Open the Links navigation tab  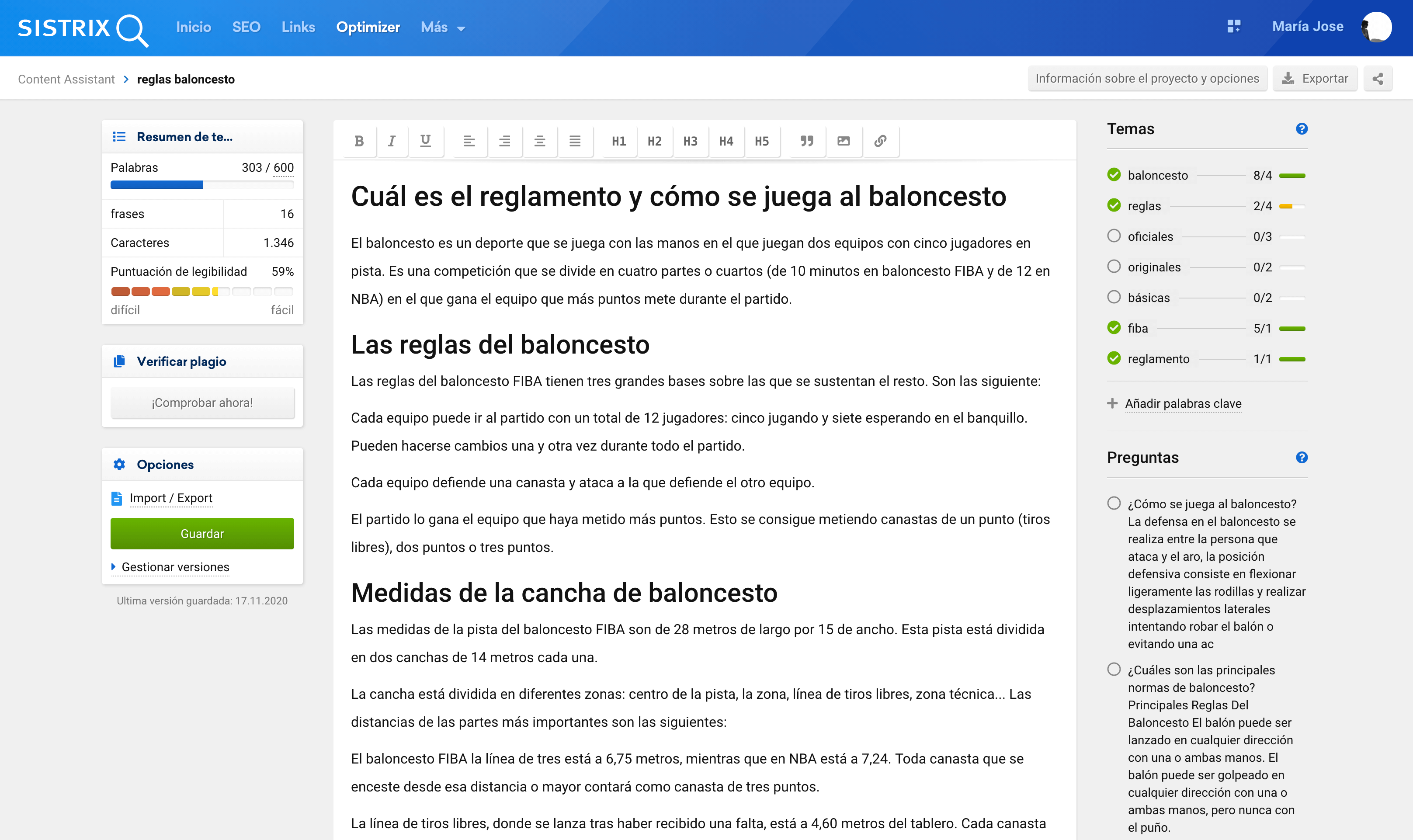point(298,27)
